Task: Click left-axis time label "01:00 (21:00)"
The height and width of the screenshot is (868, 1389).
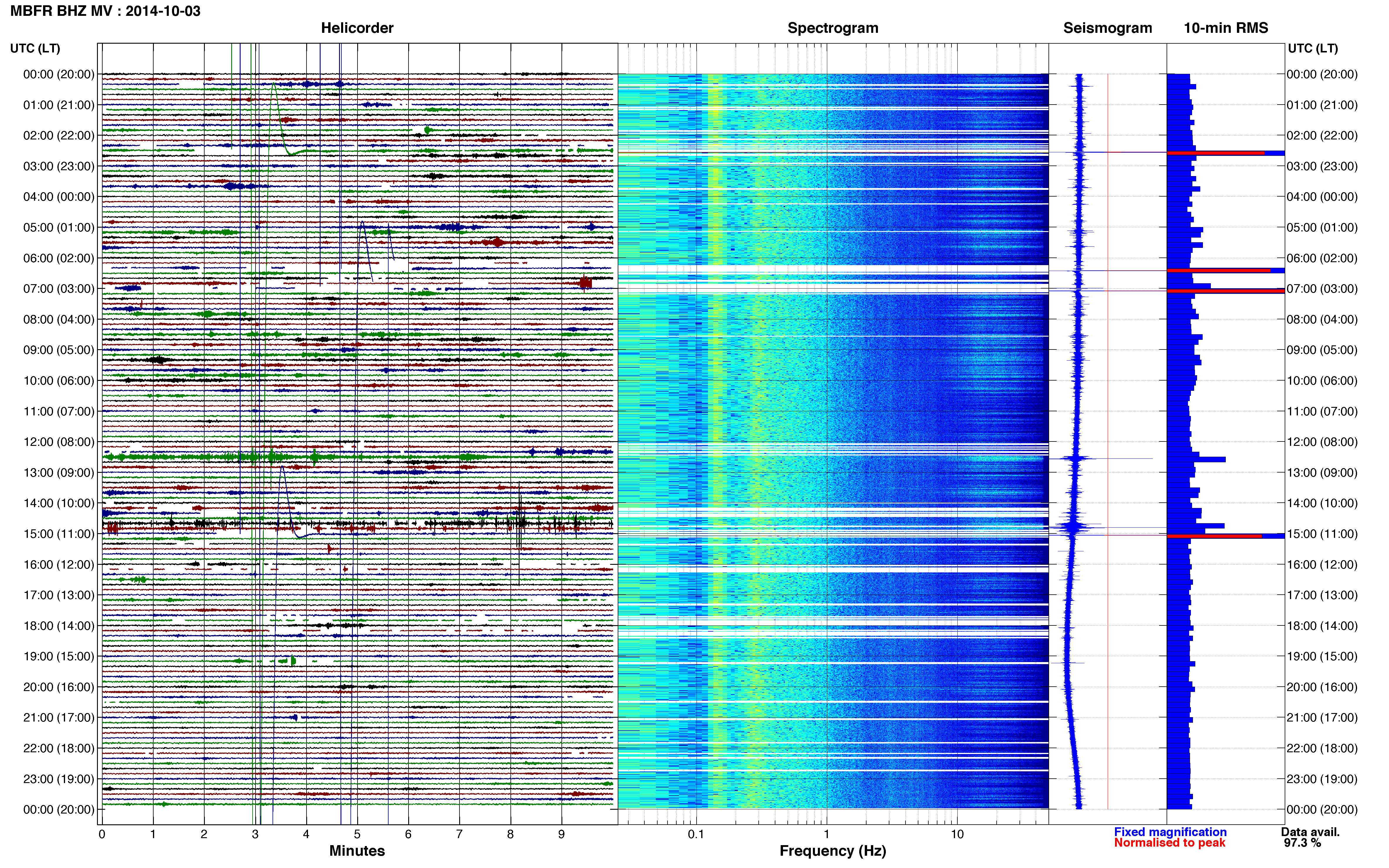Action: tap(59, 105)
